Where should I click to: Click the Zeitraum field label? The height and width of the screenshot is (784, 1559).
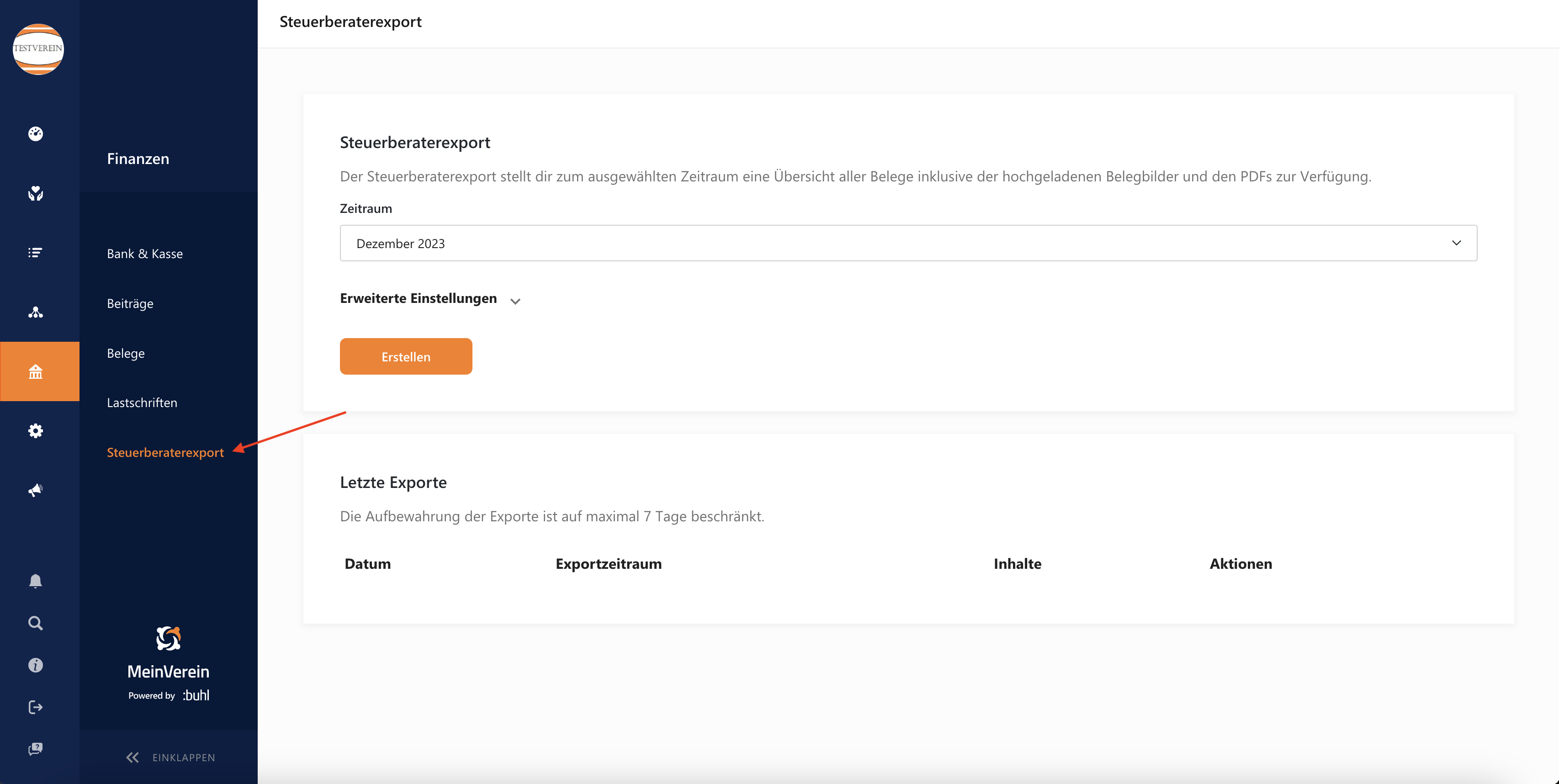(x=366, y=209)
